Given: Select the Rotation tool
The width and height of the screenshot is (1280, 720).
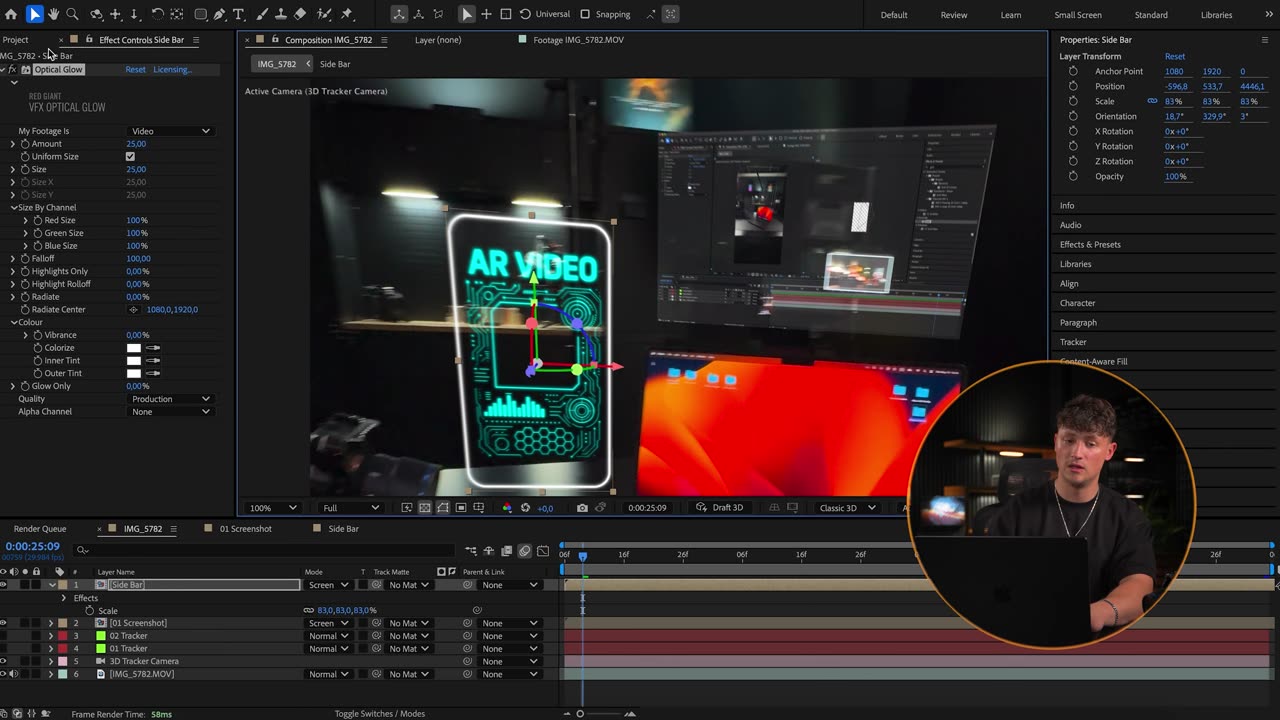Looking at the screenshot, I should 157,14.
